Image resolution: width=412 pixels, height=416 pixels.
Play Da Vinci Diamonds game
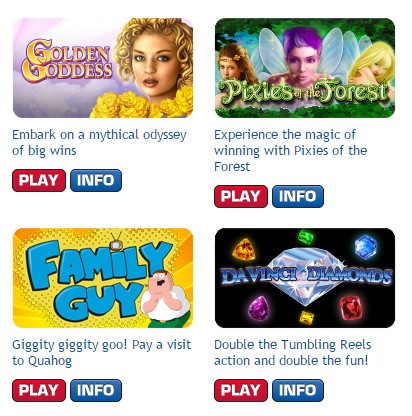[241, 390]
